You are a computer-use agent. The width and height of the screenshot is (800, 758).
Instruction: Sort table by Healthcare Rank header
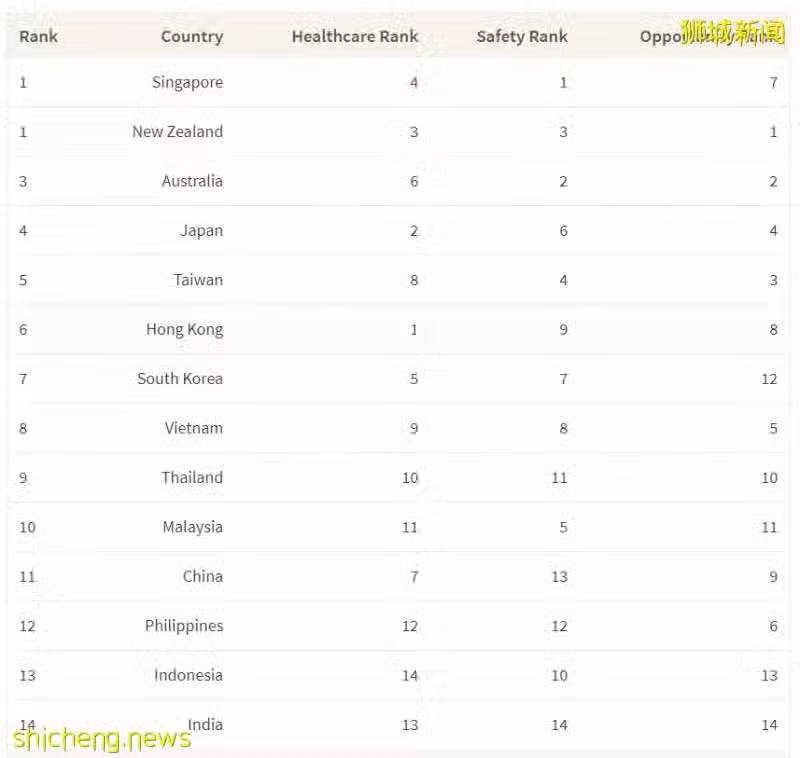pos(355,36)
